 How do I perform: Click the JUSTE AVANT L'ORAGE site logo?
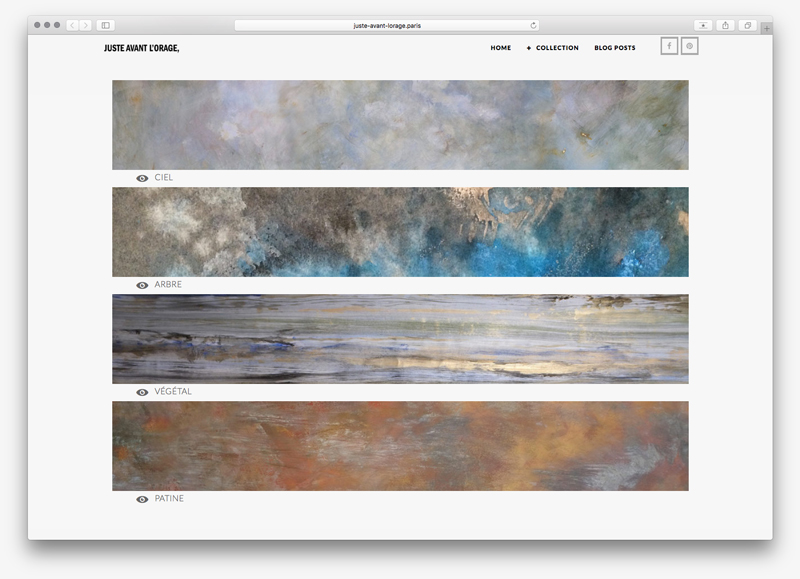coord(141,48)
